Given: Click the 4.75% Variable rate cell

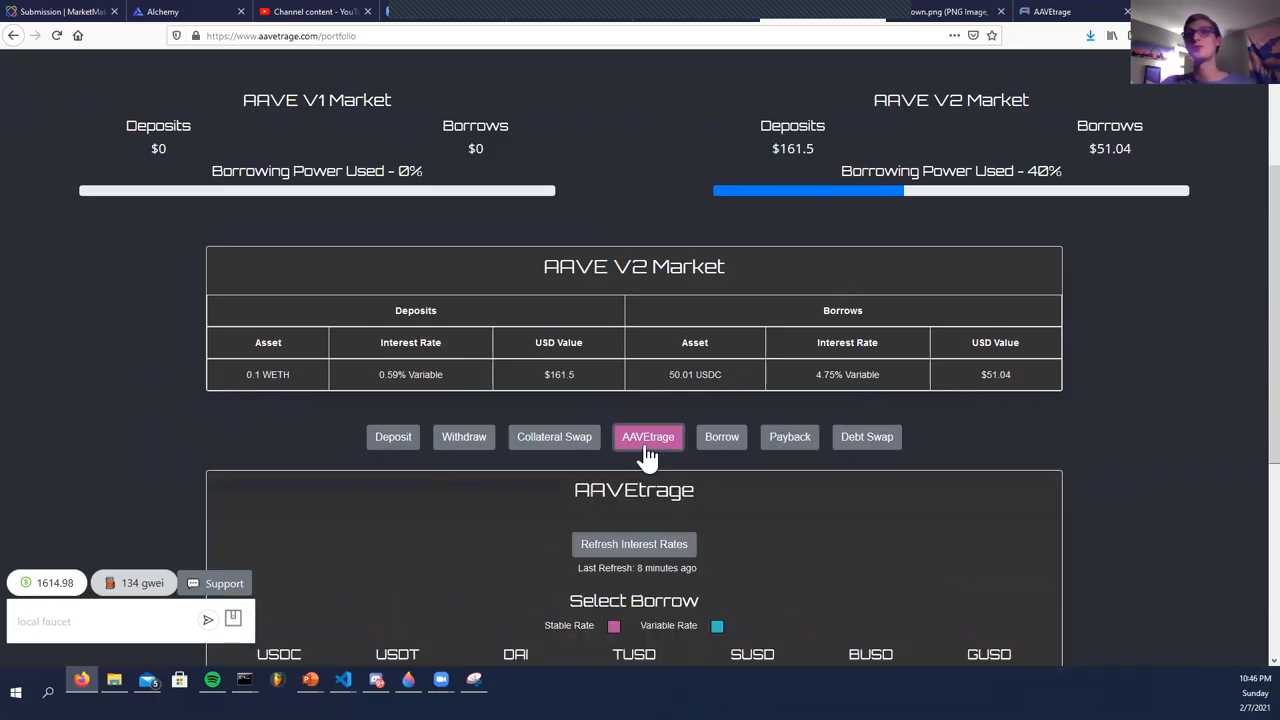Looking at the screenshot, I should coord(847,374).
